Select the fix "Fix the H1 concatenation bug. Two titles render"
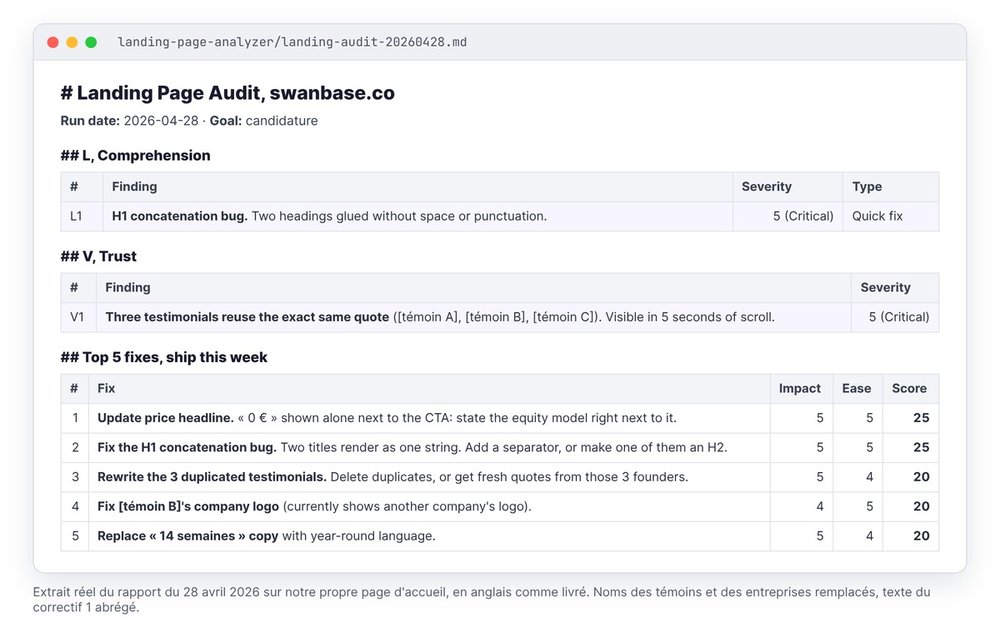 tap(412, 447)
